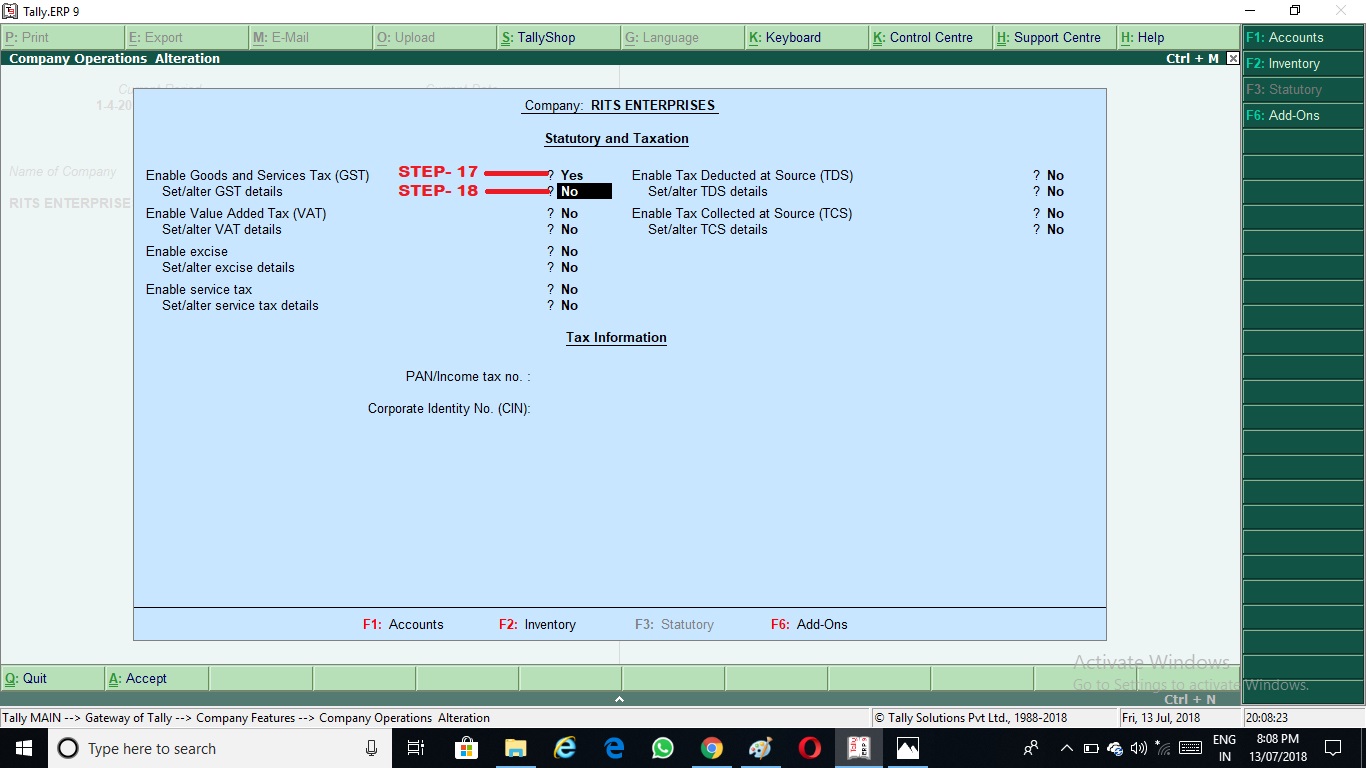
Task: Click F6: Add-Ons in right sidebar
Action: coord(1303,115)
